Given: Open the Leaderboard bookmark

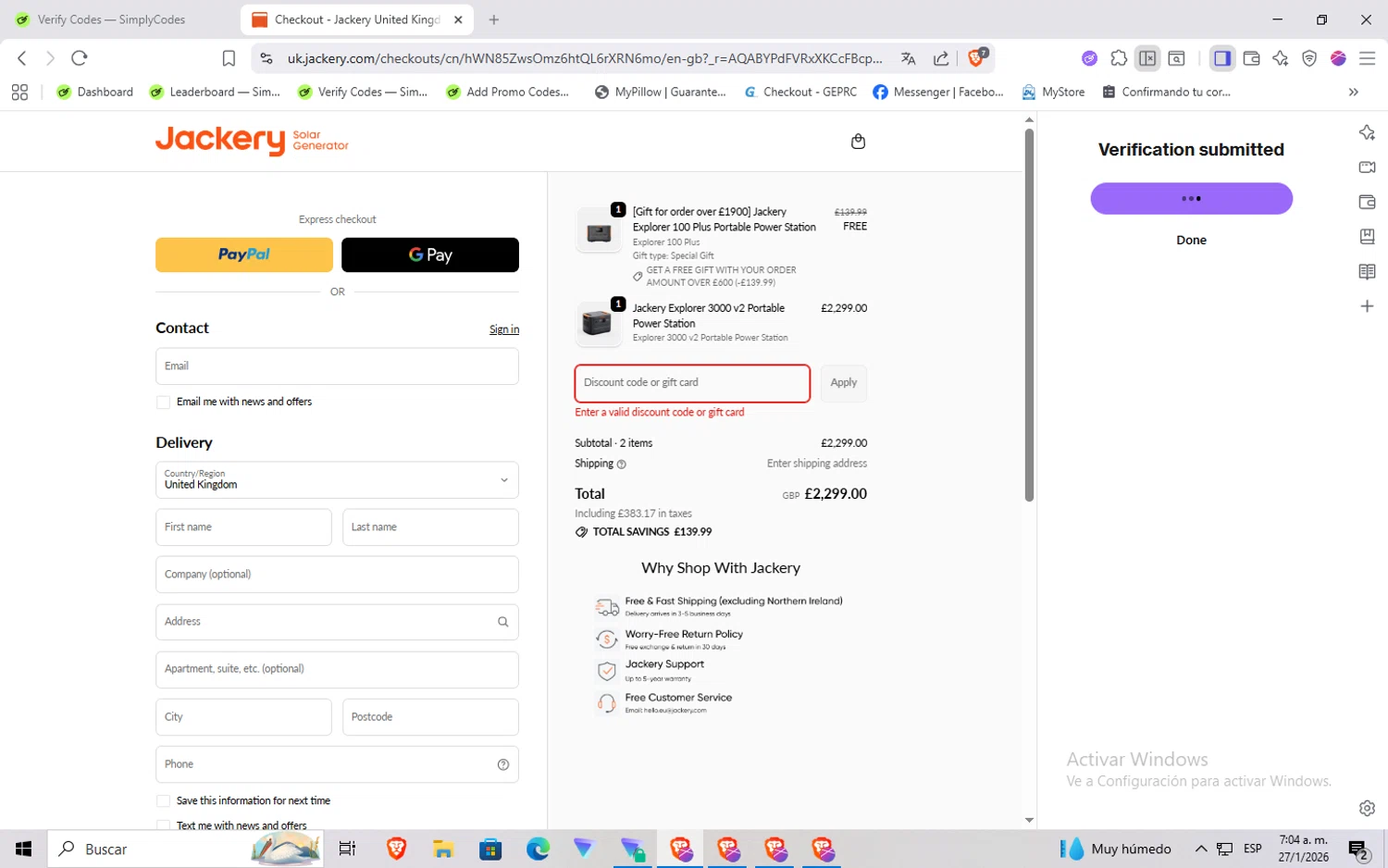Looking at the screenshot, I should pyautogui.click(x=215, y=93).
